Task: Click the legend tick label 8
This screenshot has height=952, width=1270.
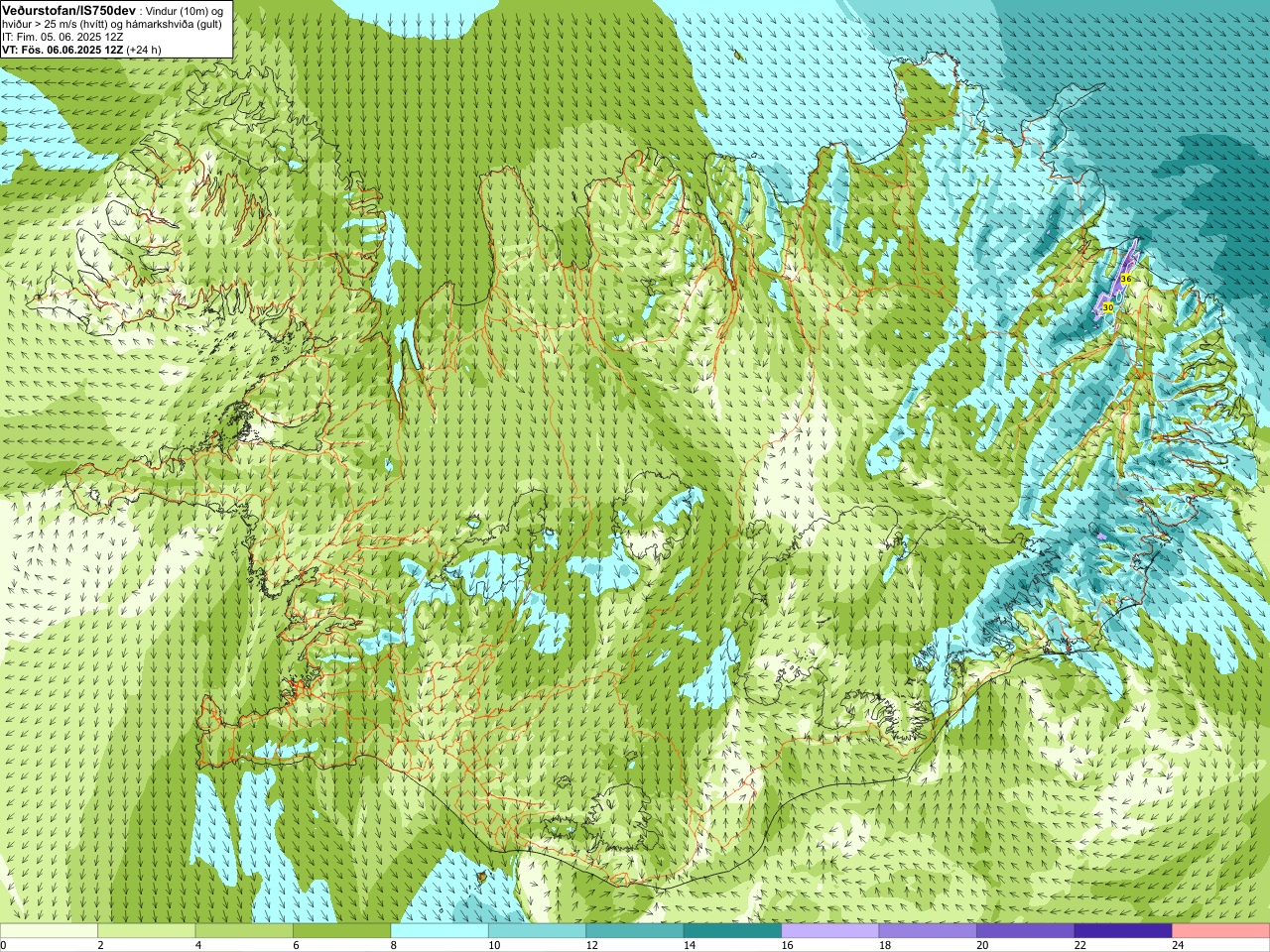Action: pos(394,945)
